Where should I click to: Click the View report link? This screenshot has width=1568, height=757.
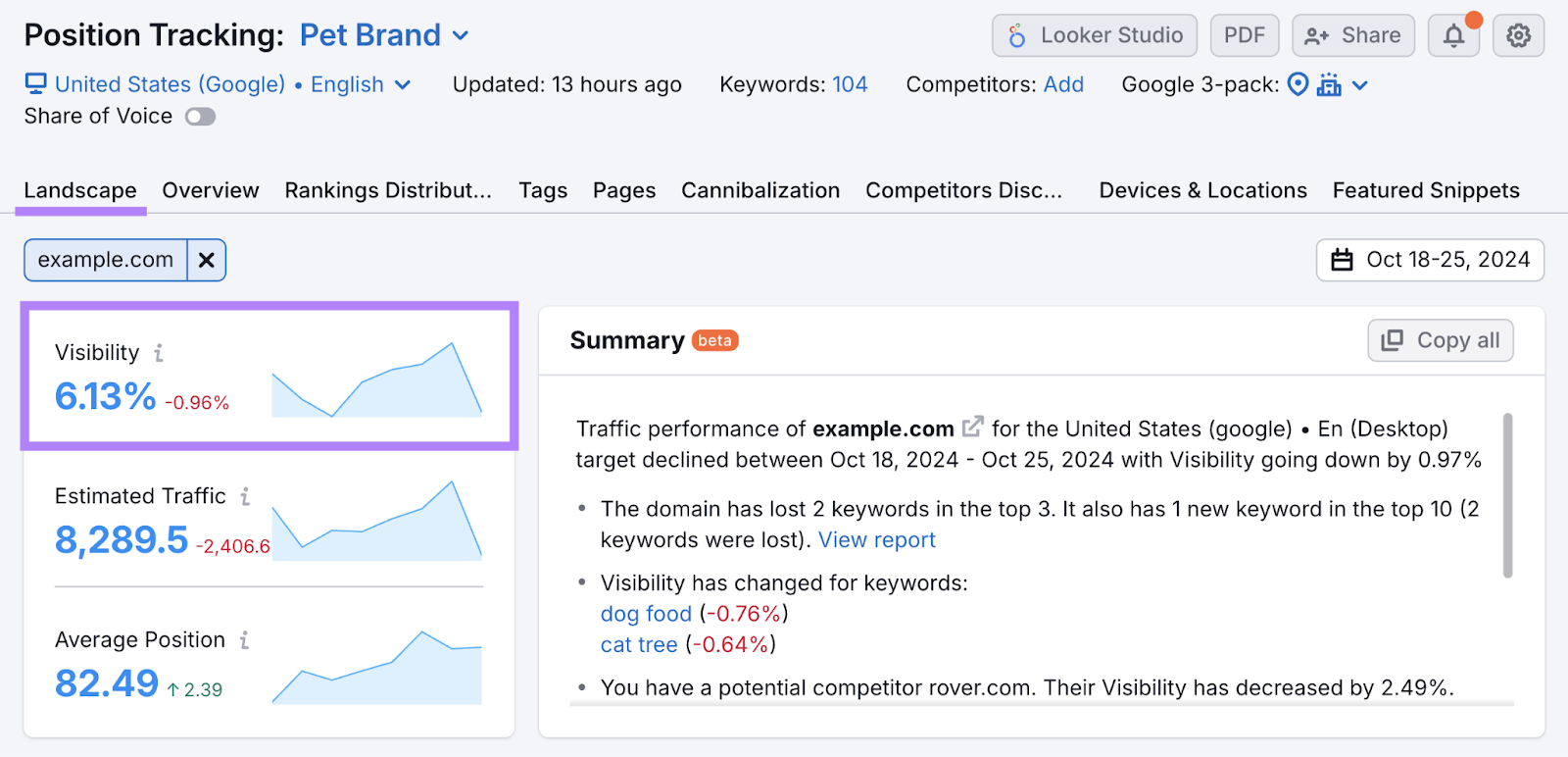(x=875, y=539)
